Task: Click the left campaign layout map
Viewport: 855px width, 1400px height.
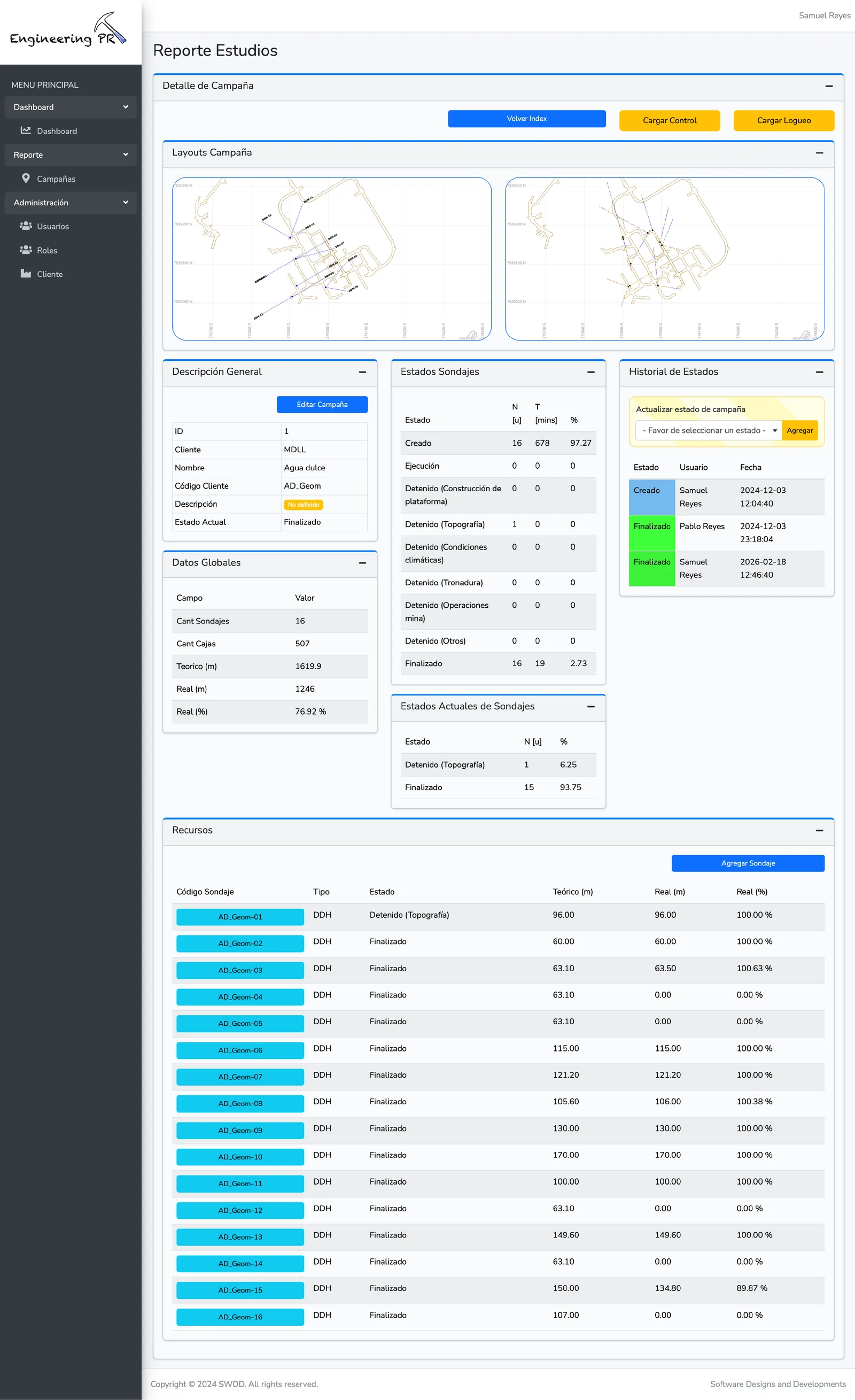Action: (332, 259)
